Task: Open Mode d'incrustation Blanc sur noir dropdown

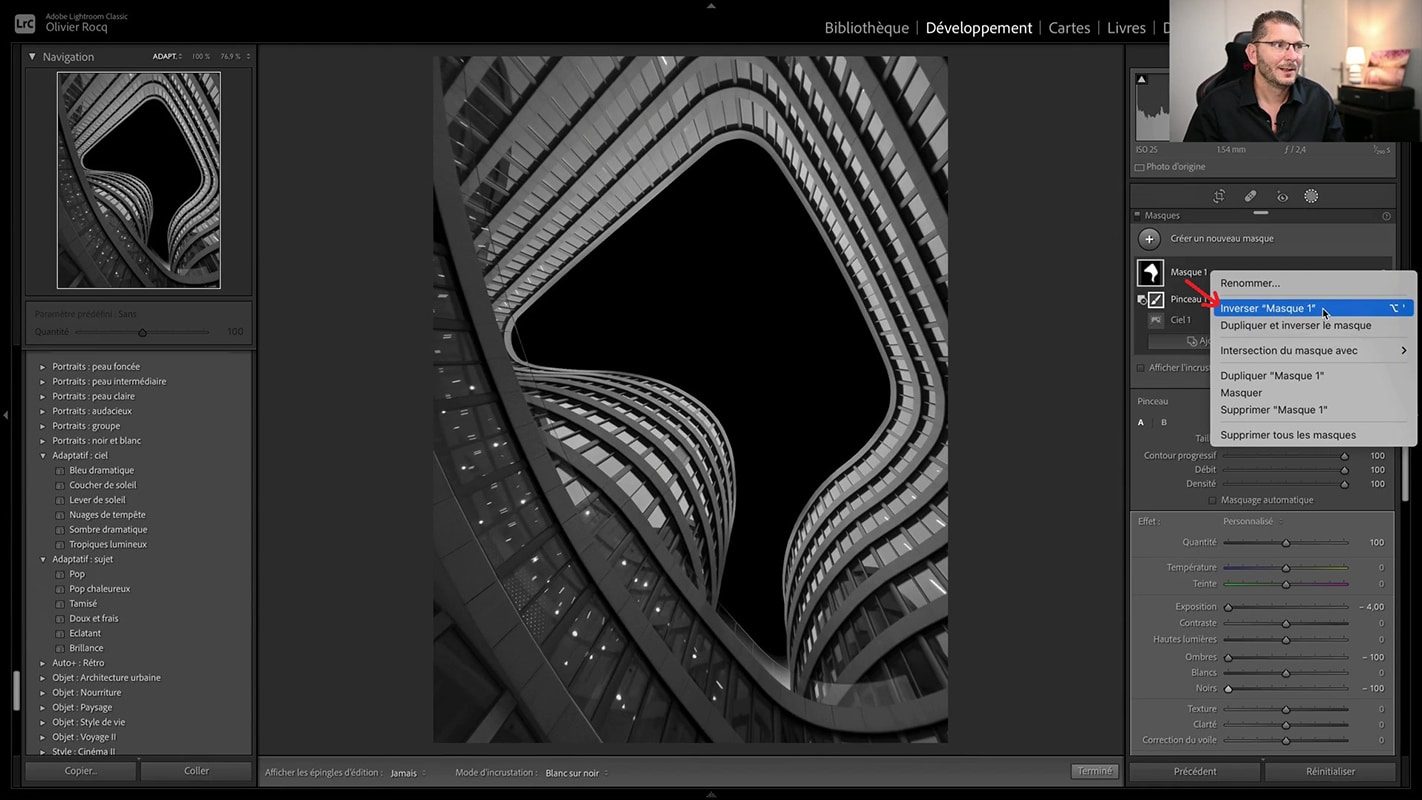Action: click(x=577, y=773)
